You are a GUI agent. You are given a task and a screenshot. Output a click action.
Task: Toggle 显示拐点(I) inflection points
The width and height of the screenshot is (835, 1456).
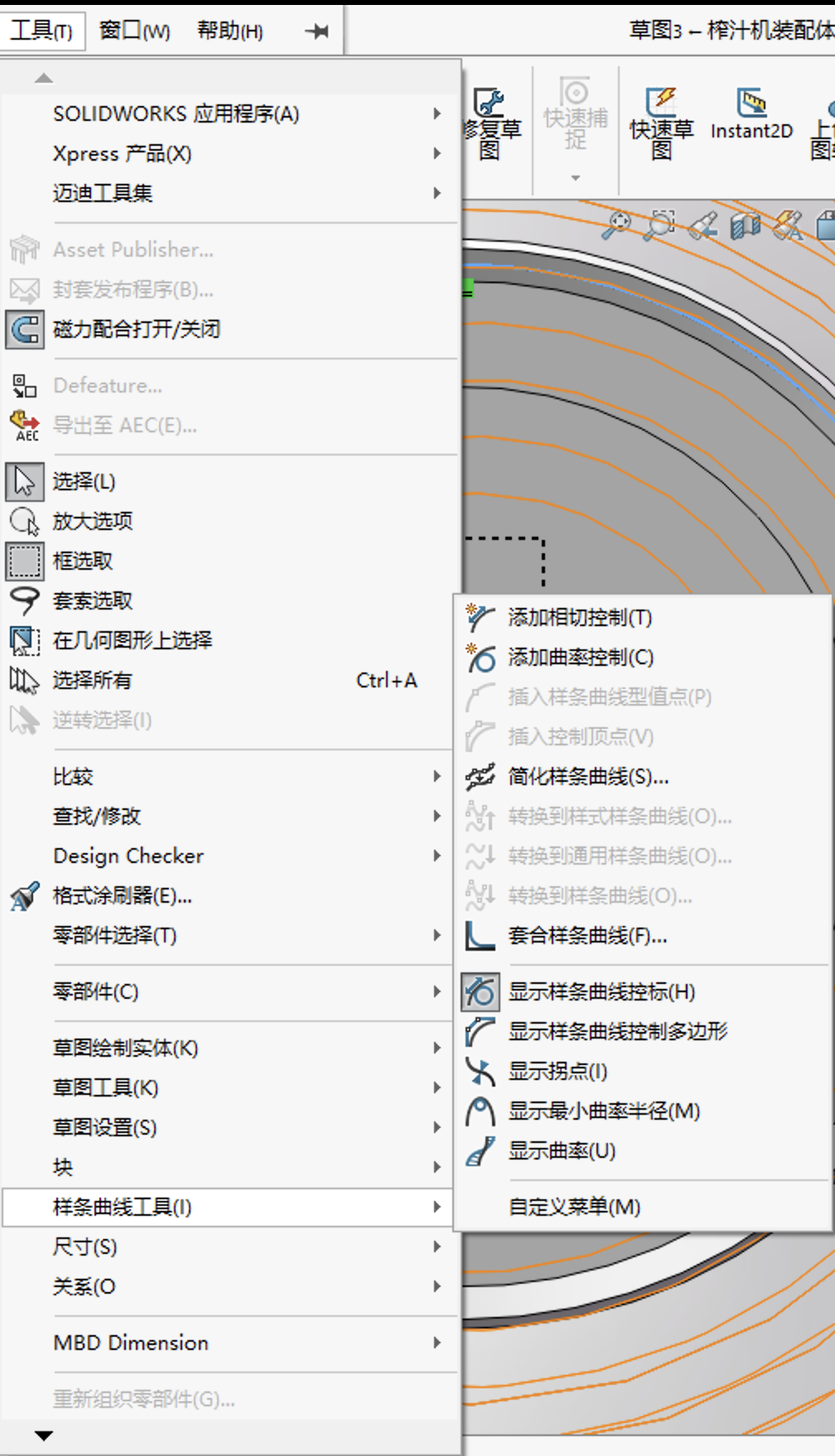click(643, 1071)
